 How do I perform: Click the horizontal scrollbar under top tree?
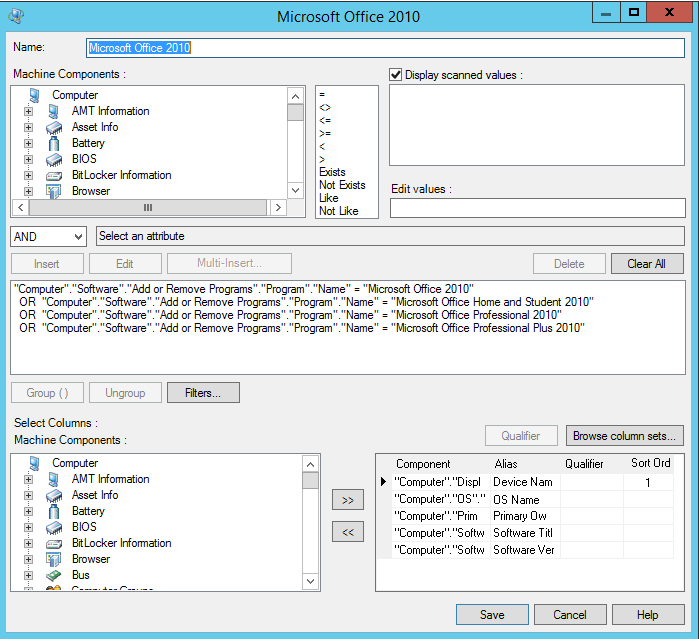[148, 208]
